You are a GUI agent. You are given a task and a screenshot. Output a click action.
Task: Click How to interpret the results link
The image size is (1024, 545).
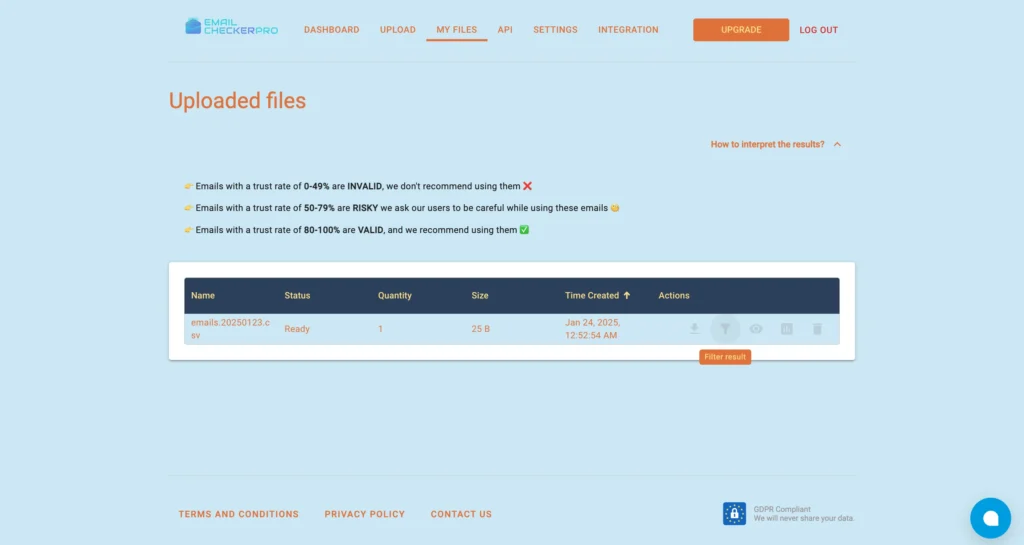point(767,144)
